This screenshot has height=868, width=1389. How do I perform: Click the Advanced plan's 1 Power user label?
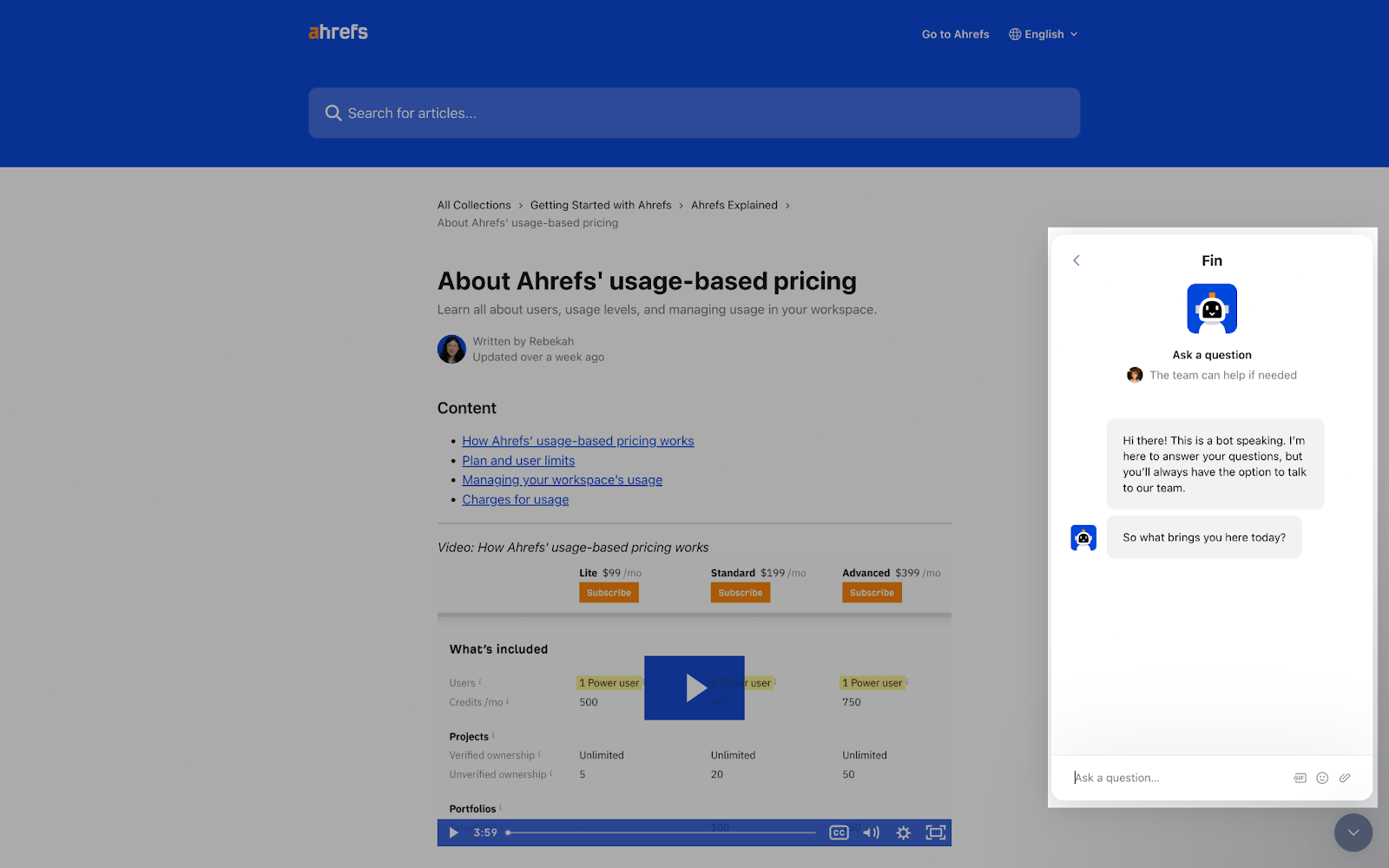click(872, 683)
